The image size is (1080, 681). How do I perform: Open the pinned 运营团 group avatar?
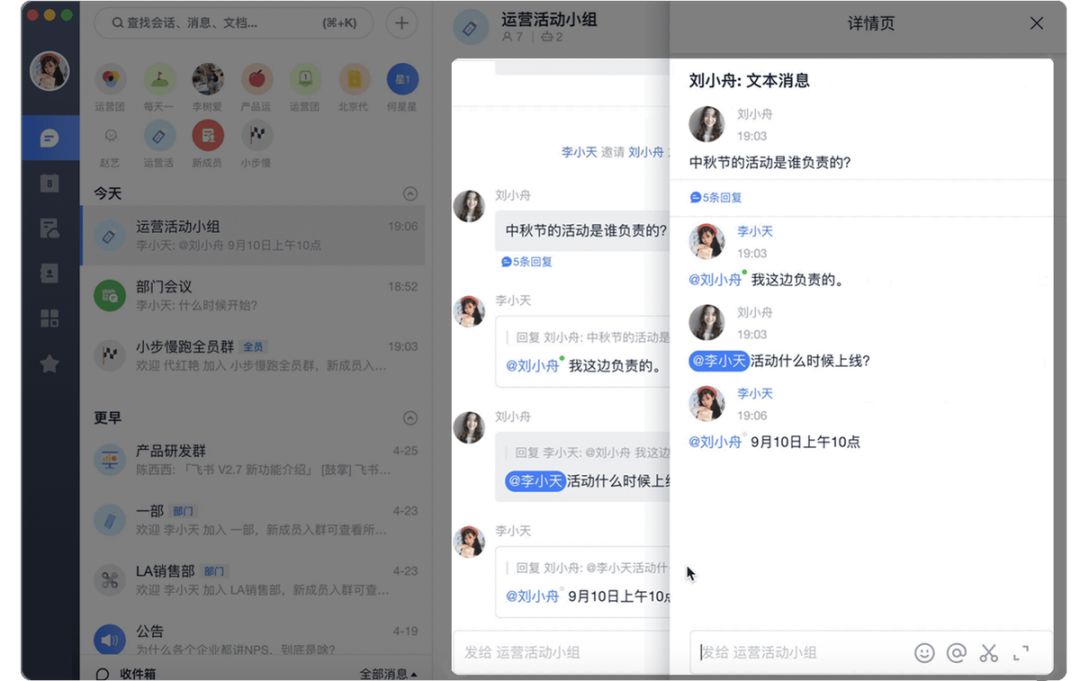pos(110,80)
